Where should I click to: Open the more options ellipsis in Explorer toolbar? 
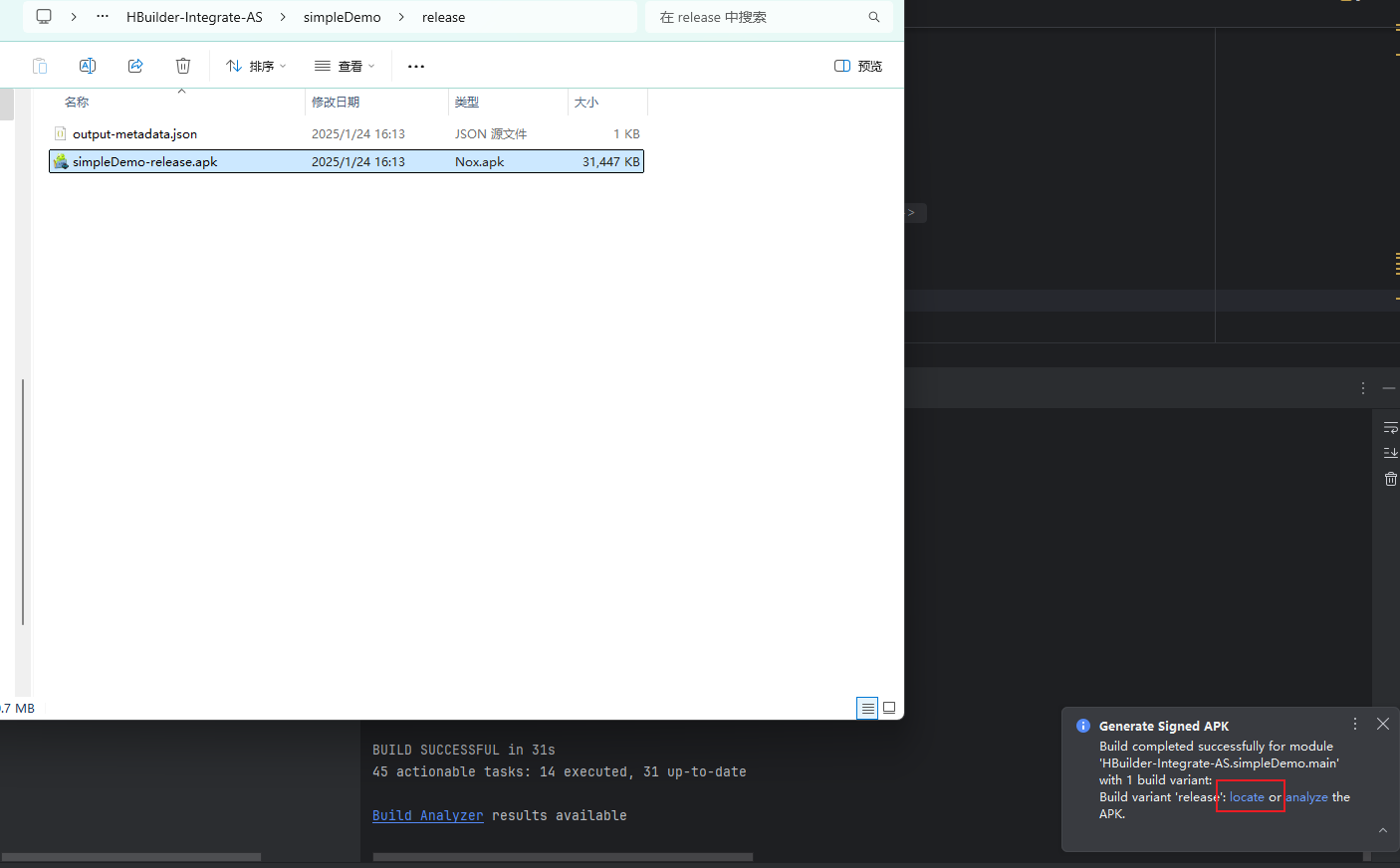[416, 66]
